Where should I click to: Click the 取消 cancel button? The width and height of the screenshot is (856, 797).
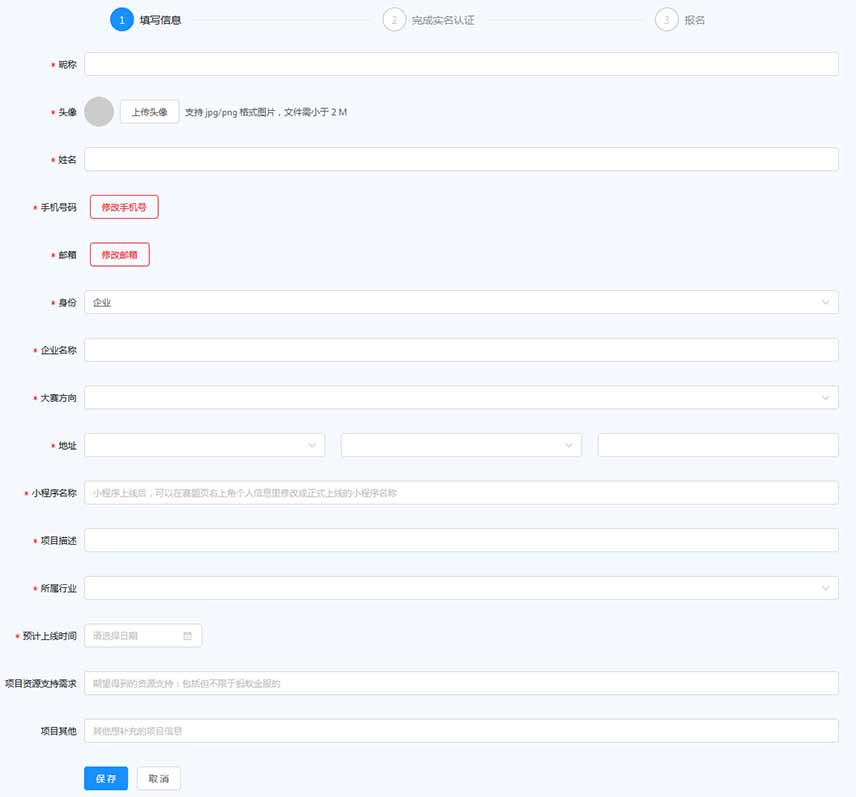click(159, 779)
